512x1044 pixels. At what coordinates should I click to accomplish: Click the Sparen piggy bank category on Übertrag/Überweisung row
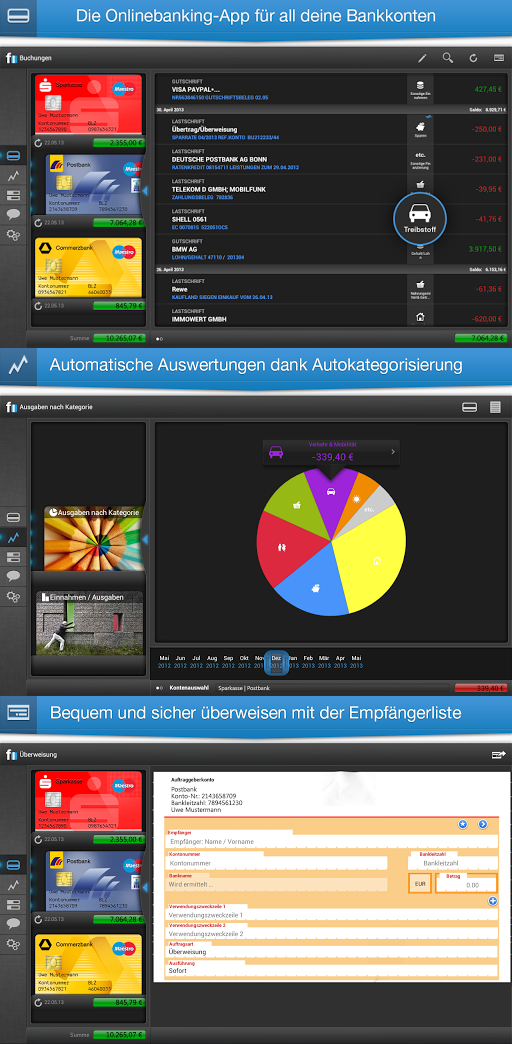point(420,129)
